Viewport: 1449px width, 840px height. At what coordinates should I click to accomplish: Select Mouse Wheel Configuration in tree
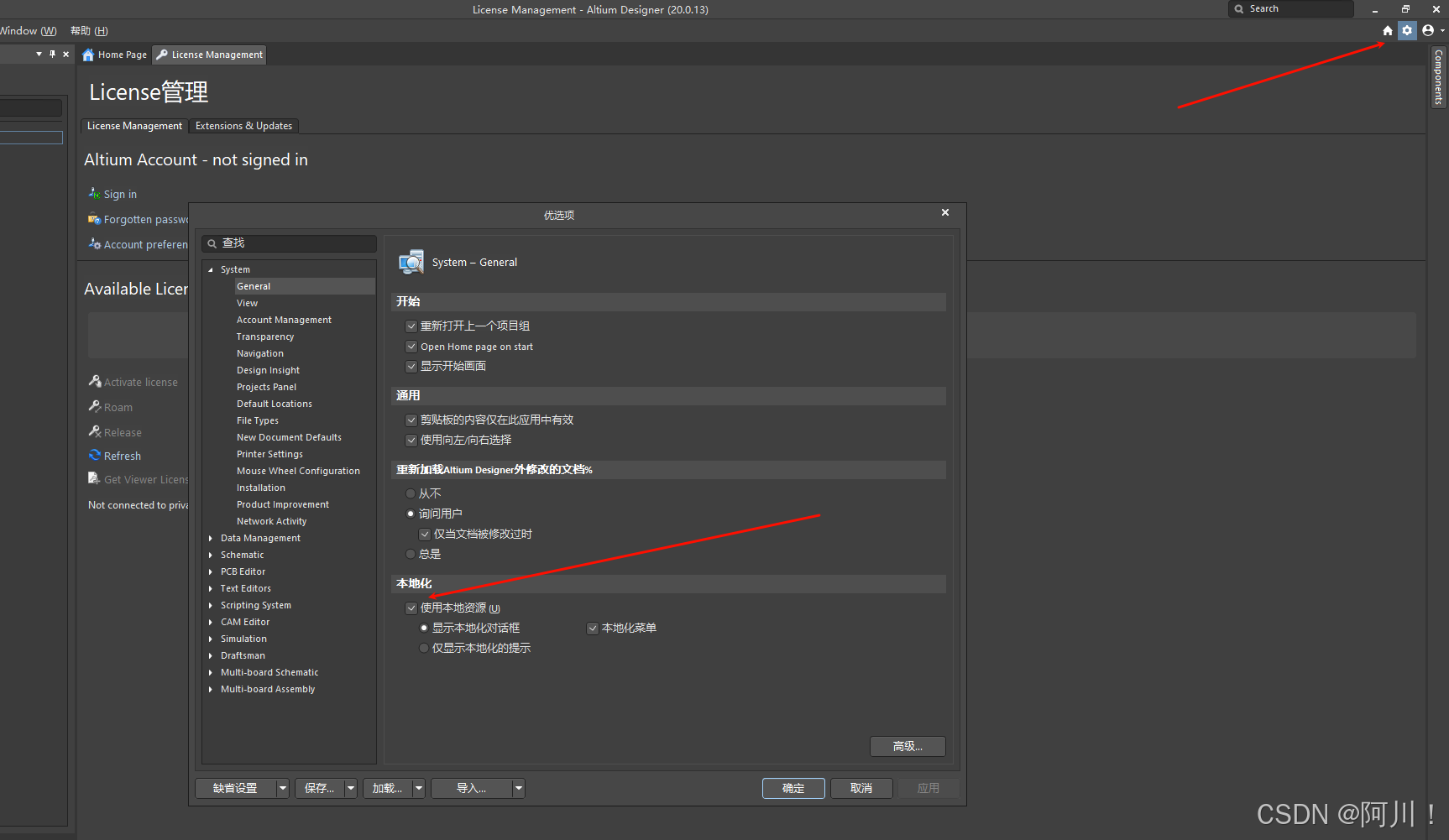tap(298, 471)
